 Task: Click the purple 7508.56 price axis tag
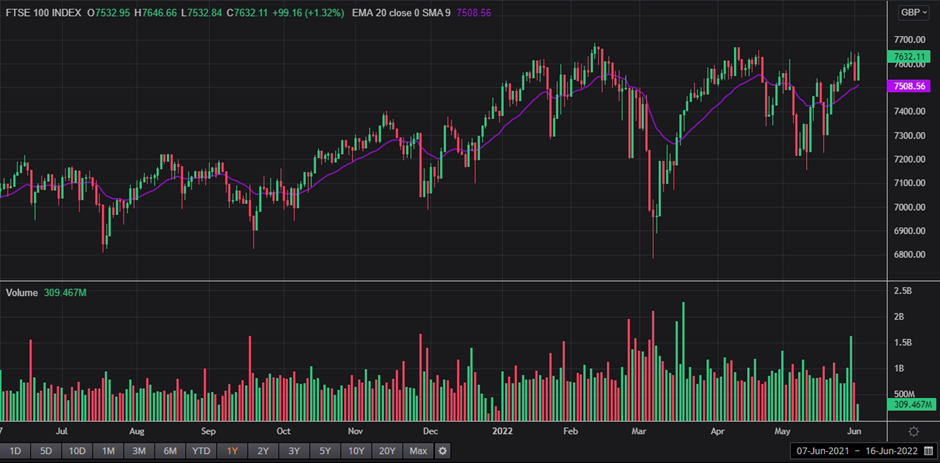[x=909, y=86]
